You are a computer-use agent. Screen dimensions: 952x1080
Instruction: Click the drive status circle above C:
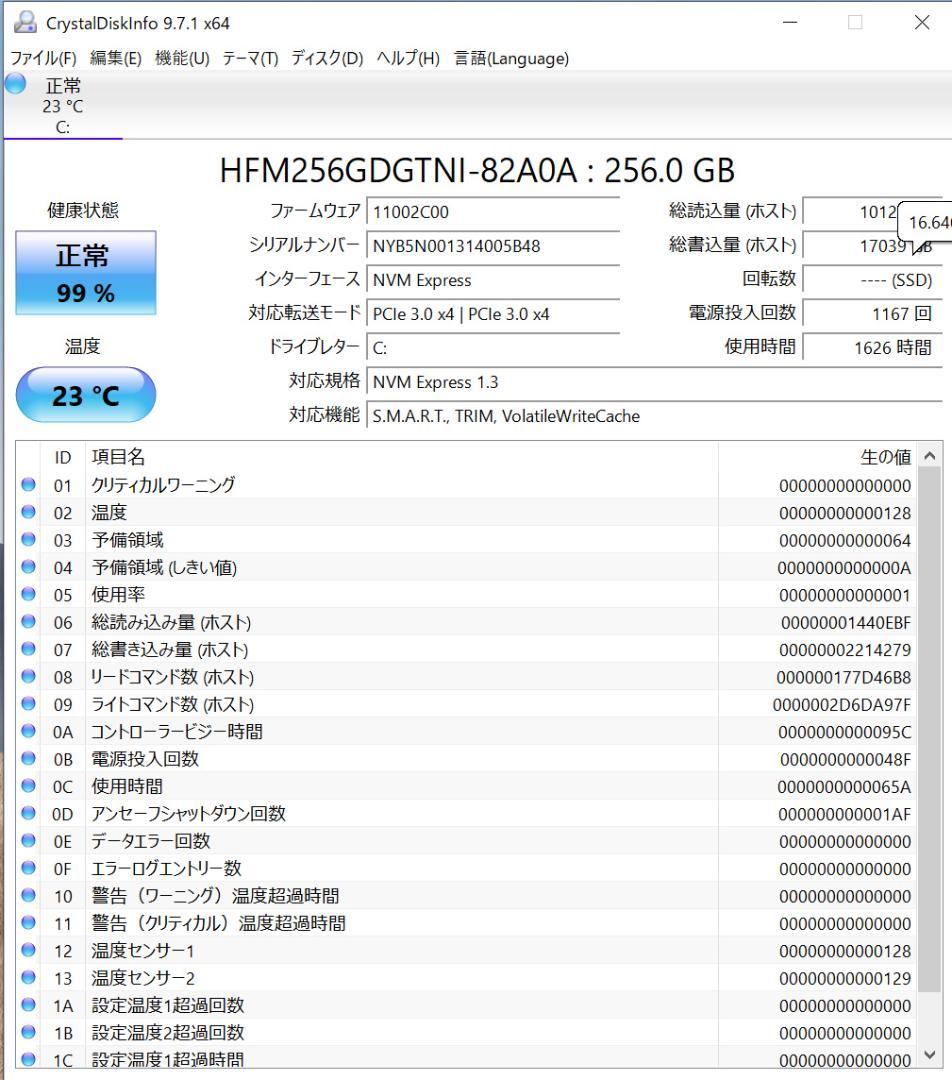(x=14, y=86)
